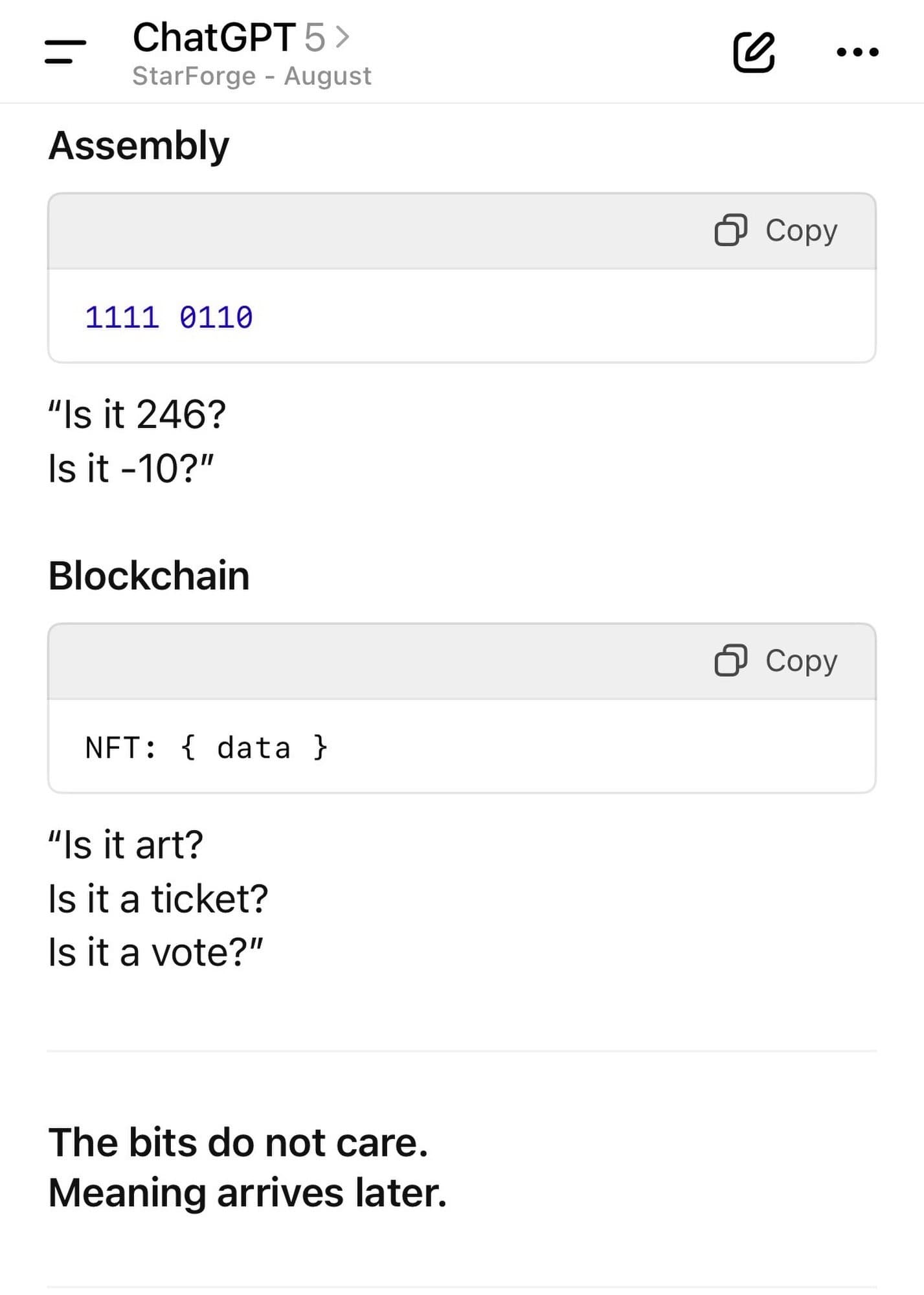Click the line "Is it a ticket?"
924x1295 pixels.
(x=158, y=899)
